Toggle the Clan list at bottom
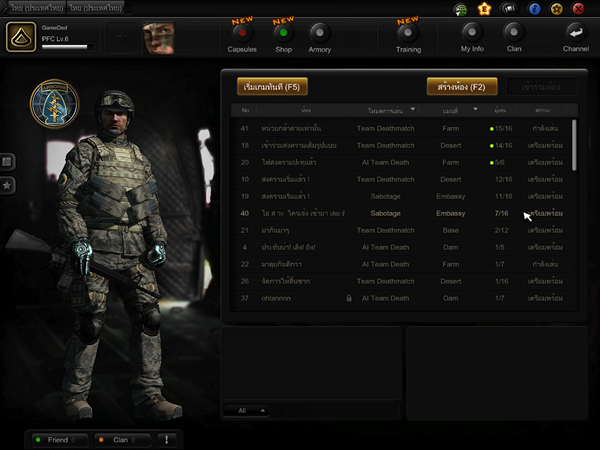The height and width of the screenshot is (450, 600). [x=120, y=439]
